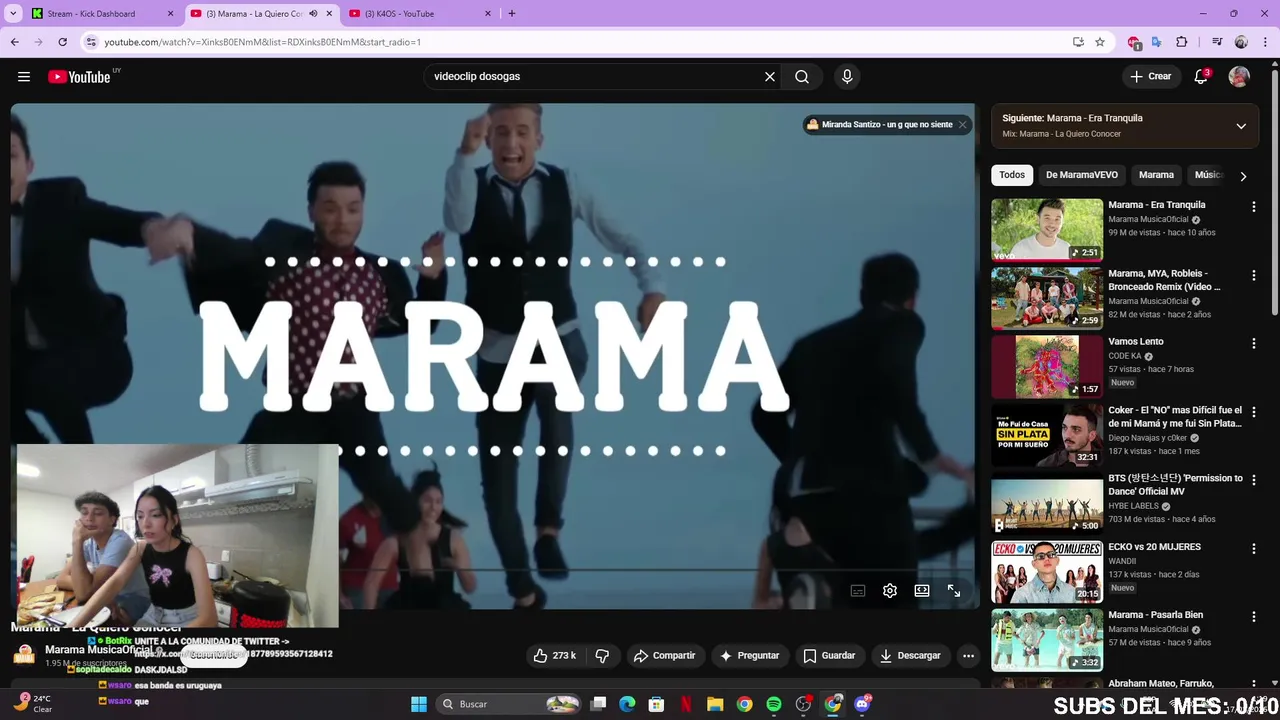Viewport: 1280px width, 720px height.
Task: Go back in browser history
Action: coord(15,42)
